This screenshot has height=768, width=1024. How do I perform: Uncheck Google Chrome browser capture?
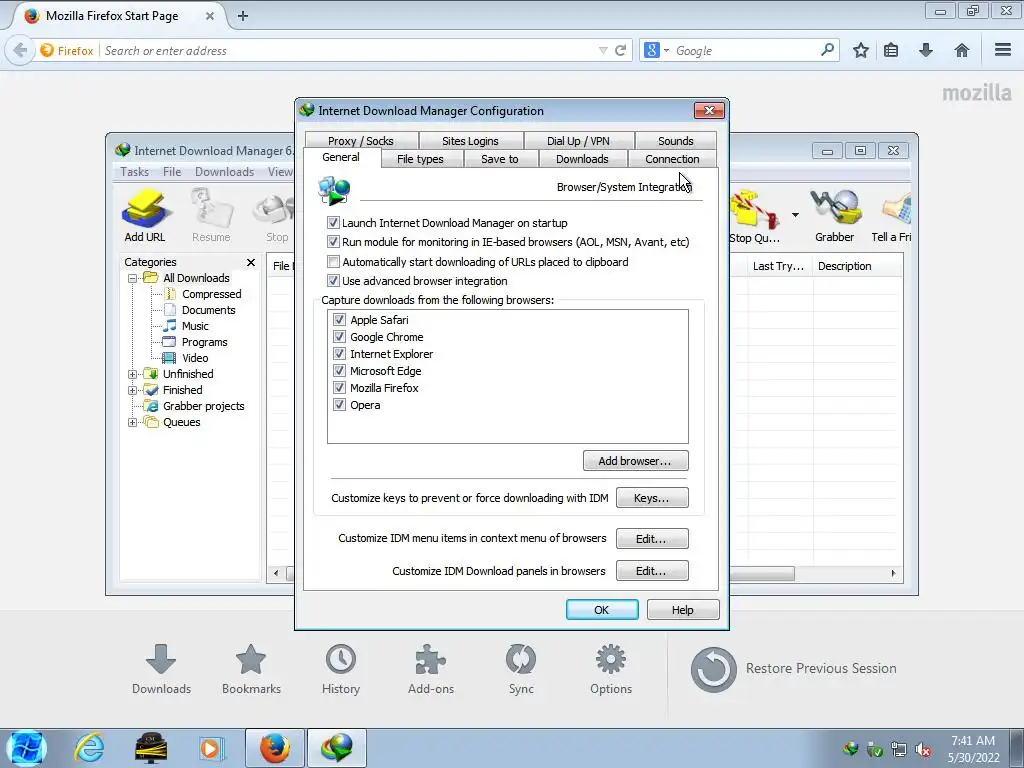pyautogui.click(x=339, y=336)
